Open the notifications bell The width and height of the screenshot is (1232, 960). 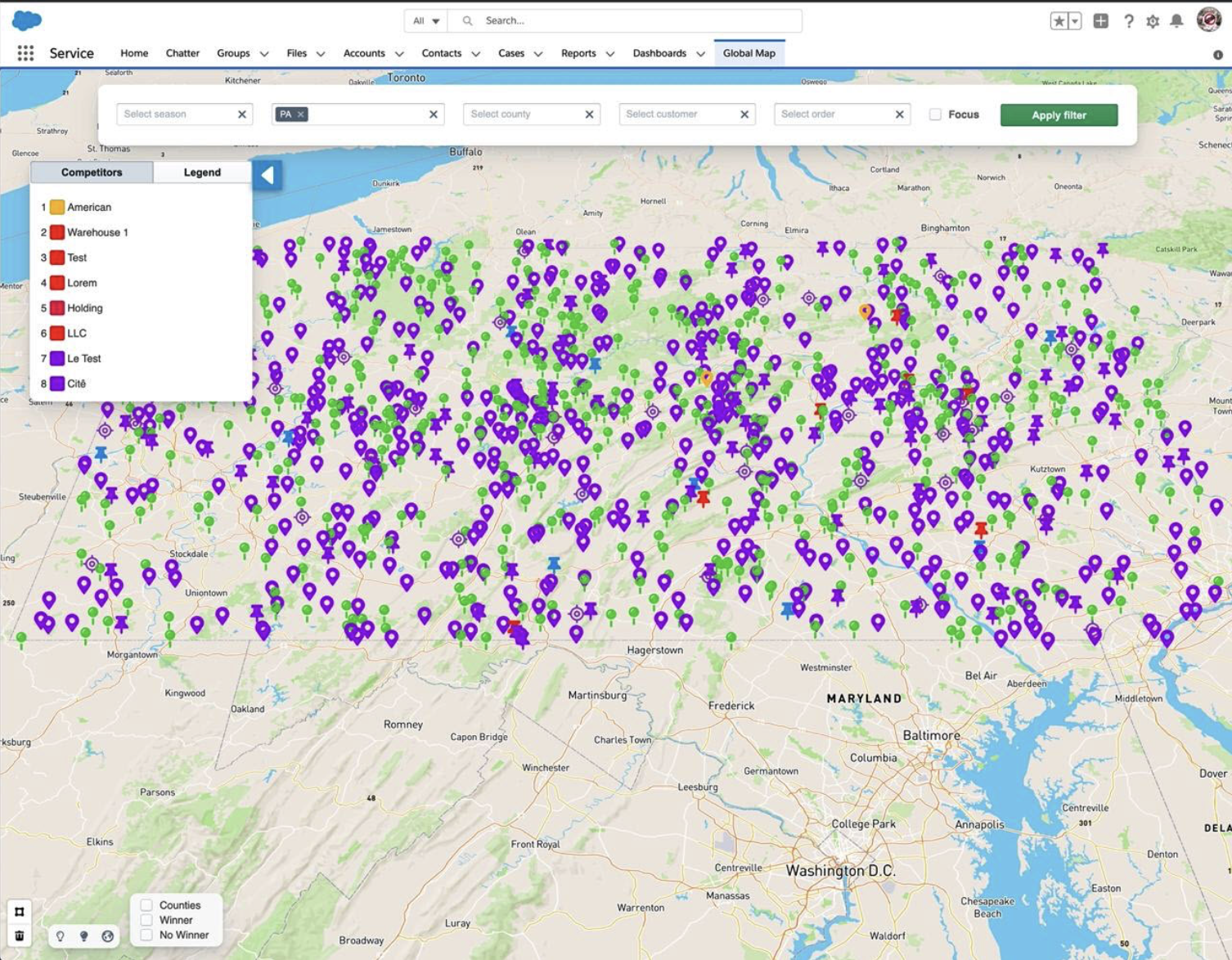(1176, 21)
